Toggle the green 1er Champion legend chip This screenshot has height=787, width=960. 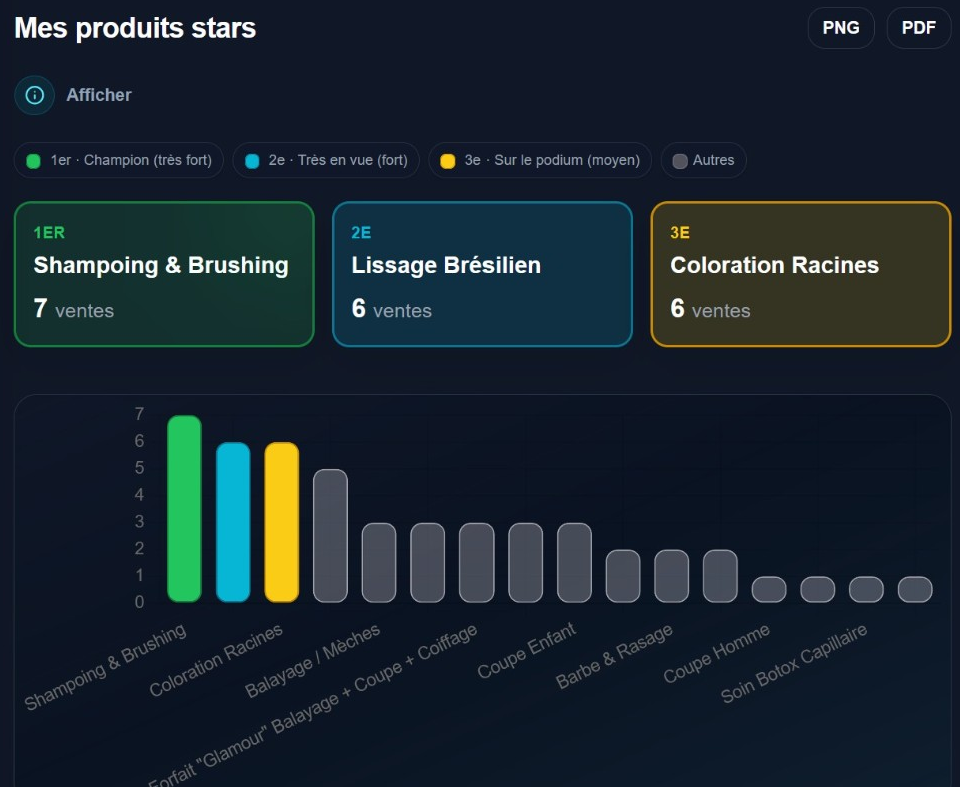click(119, 160)
